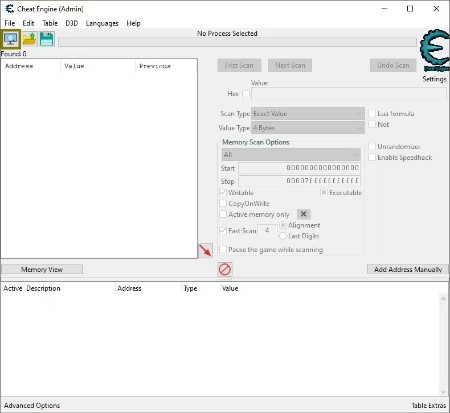Open Memory View
Screen dimensions: 450x413
[42, 269]
